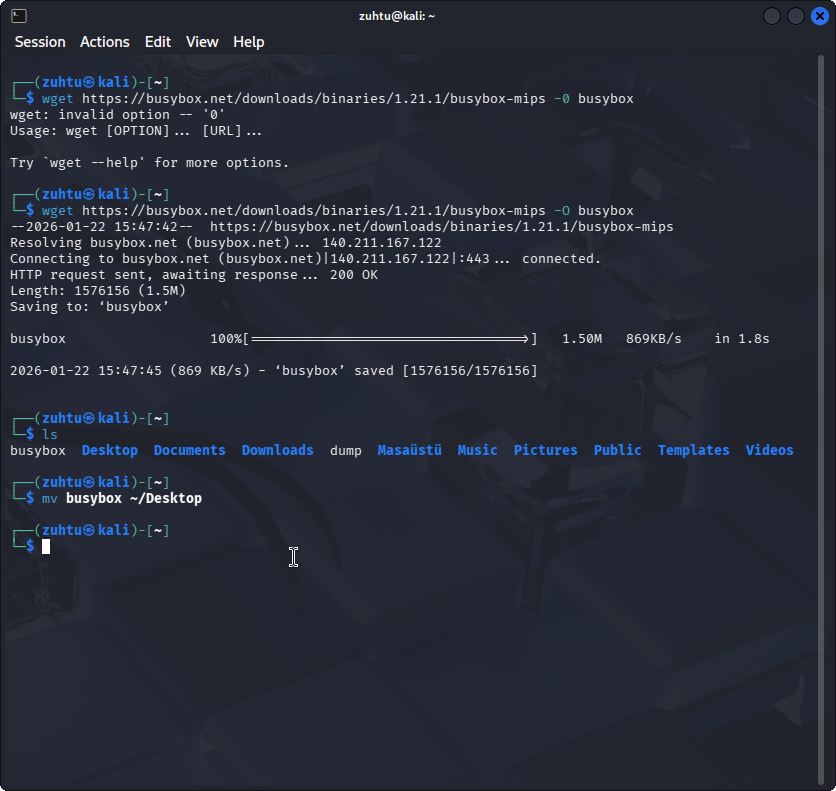Viewport: 836px width, 791px height.
Task: Open the Help menu
Action: click(248, 42)
